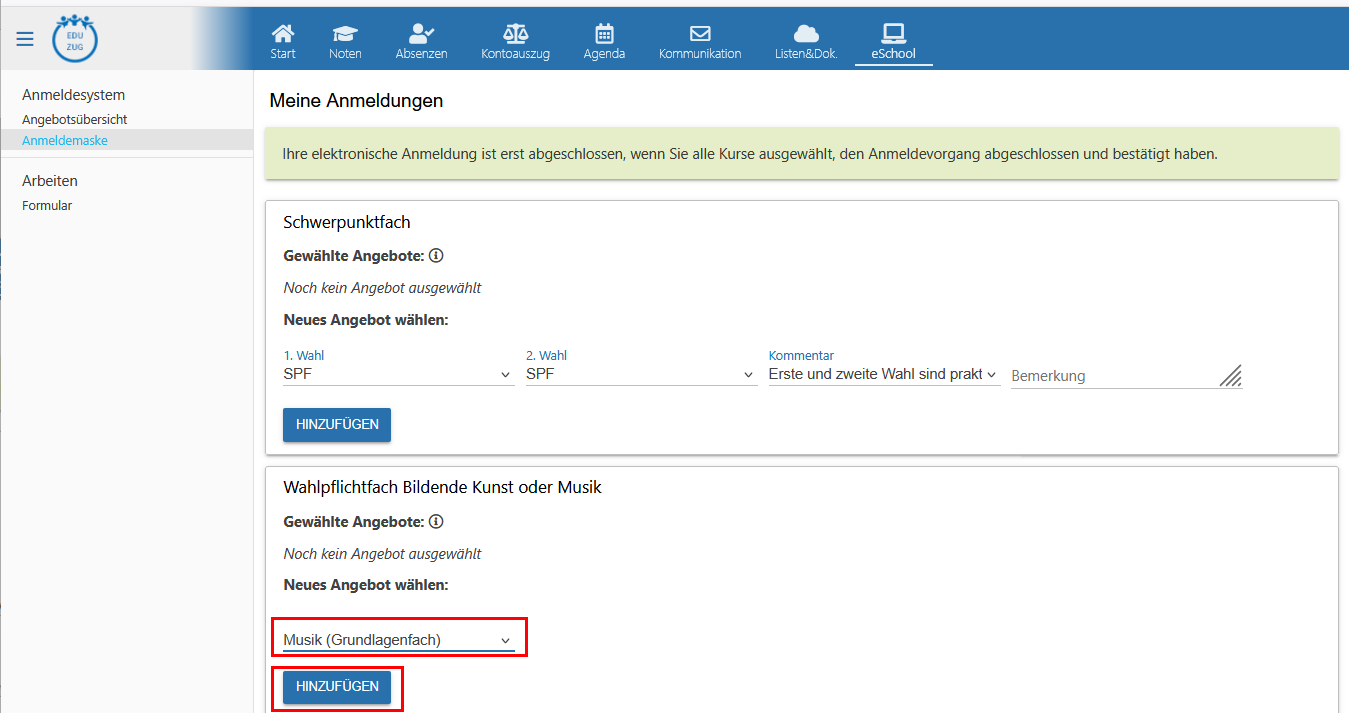Open Listen&Dok. cloud icon
This screenshot has height=713, width=1349.
806,34
